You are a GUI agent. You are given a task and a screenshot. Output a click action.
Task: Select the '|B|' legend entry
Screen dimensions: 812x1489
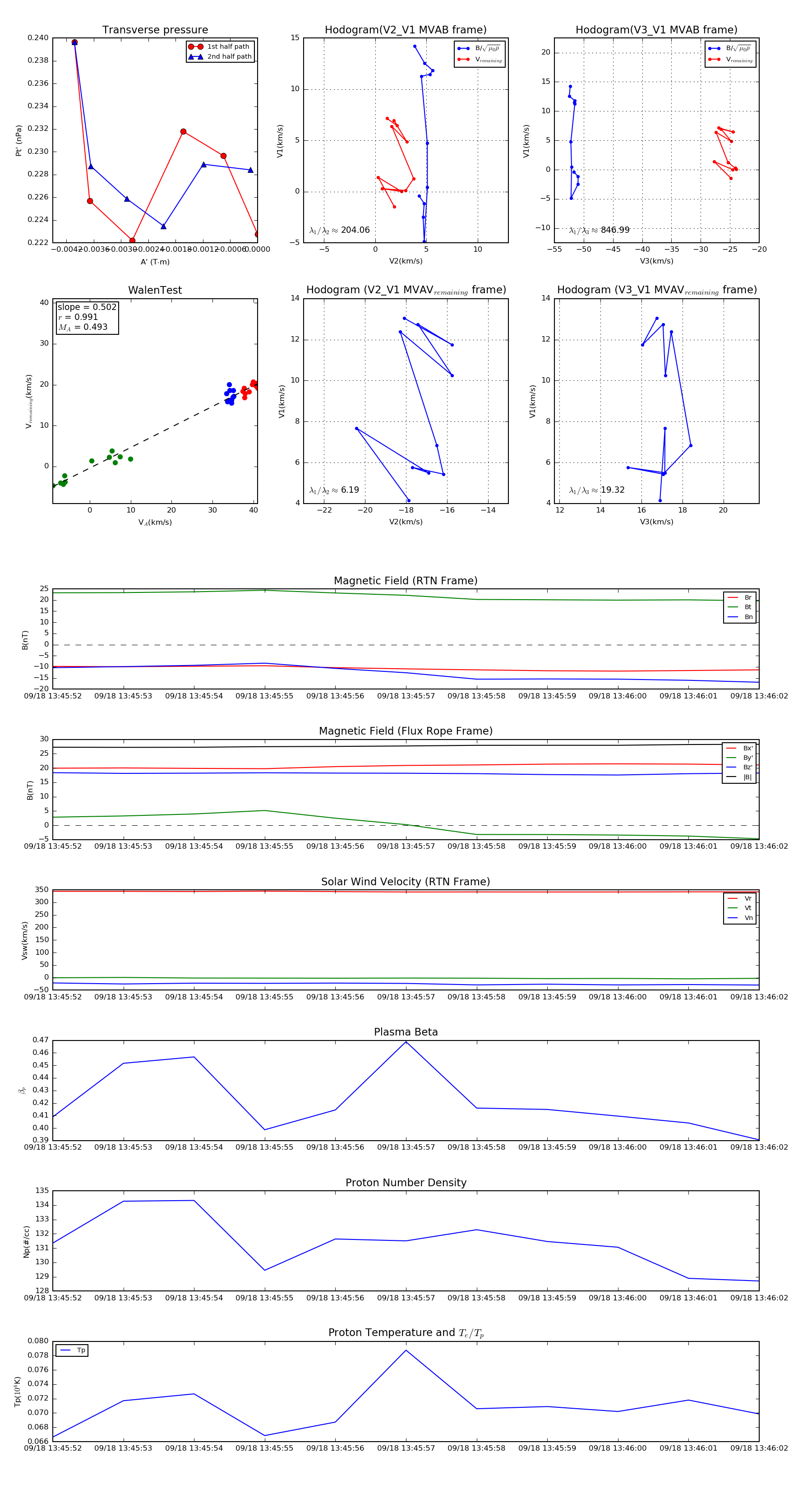[x=739, y=777]
